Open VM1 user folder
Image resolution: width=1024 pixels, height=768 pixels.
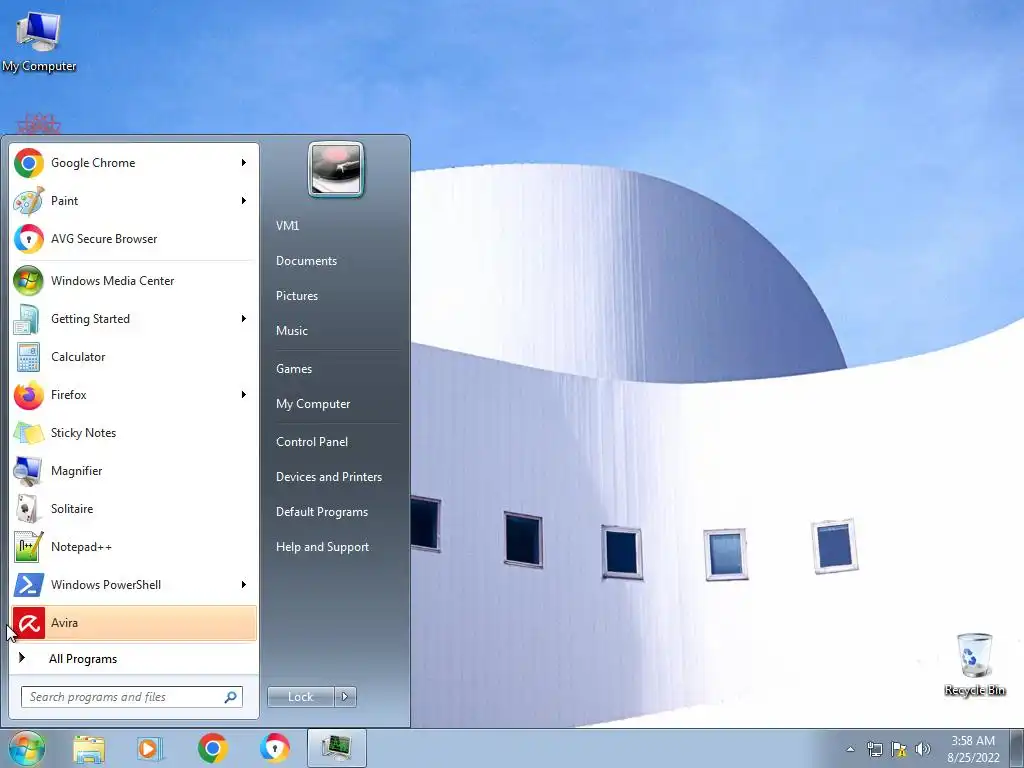[287, 225]
